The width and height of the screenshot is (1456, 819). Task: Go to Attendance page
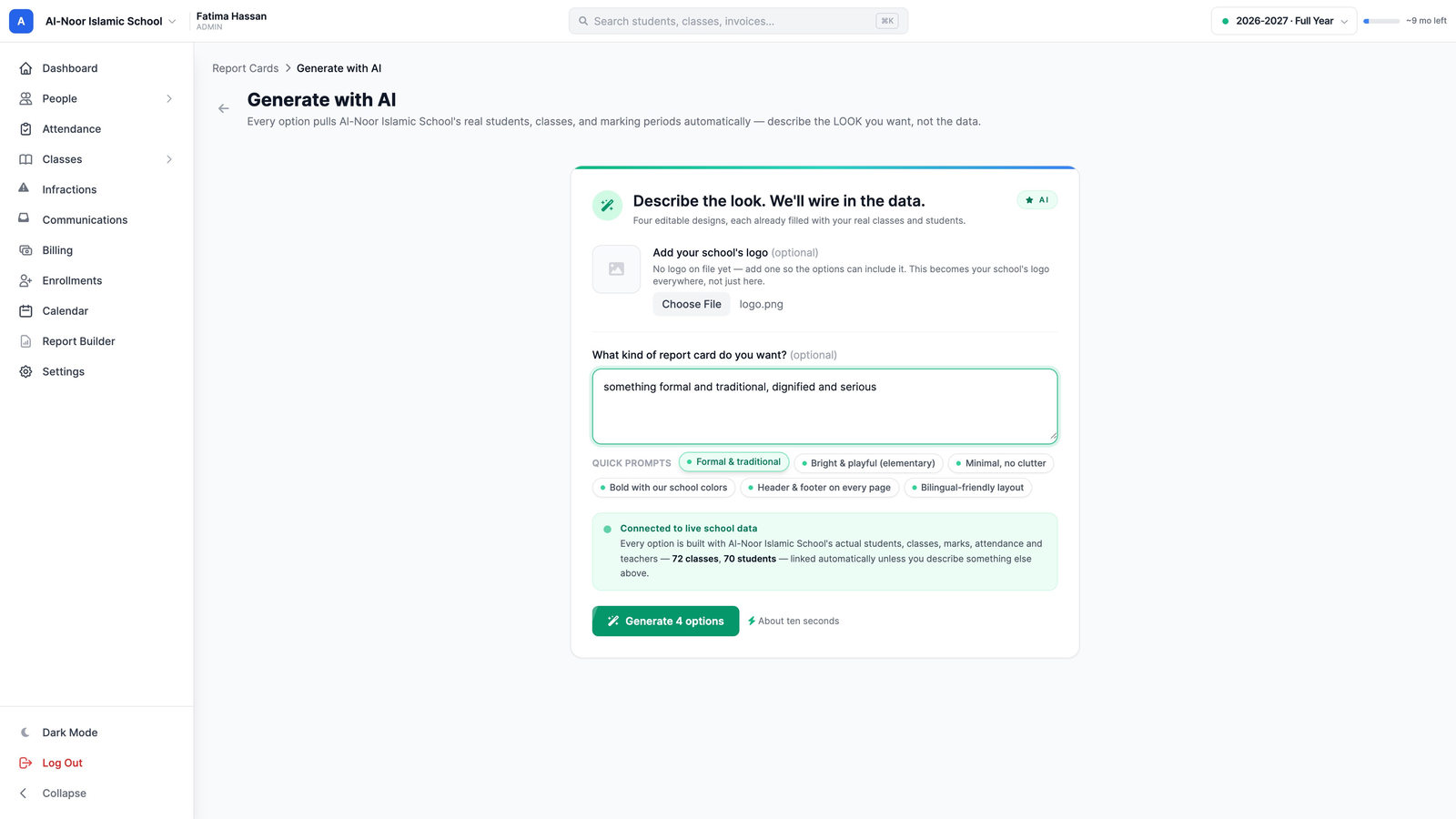[96, 129]
